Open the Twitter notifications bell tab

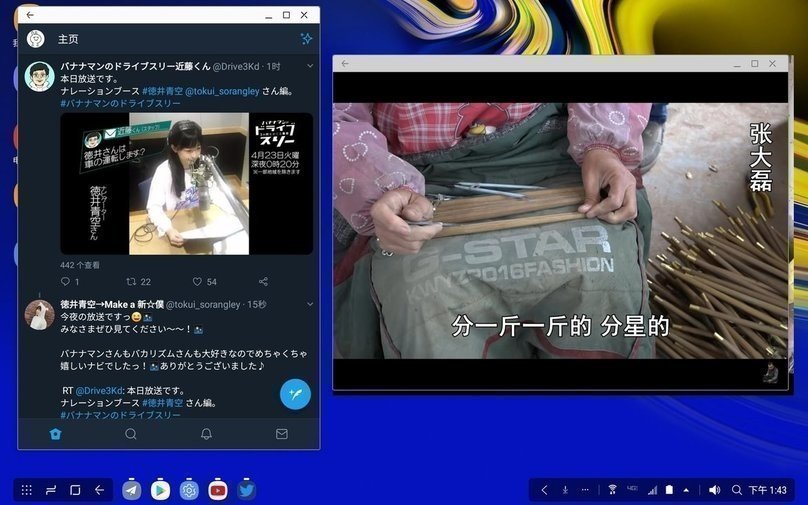pos(206,434)
